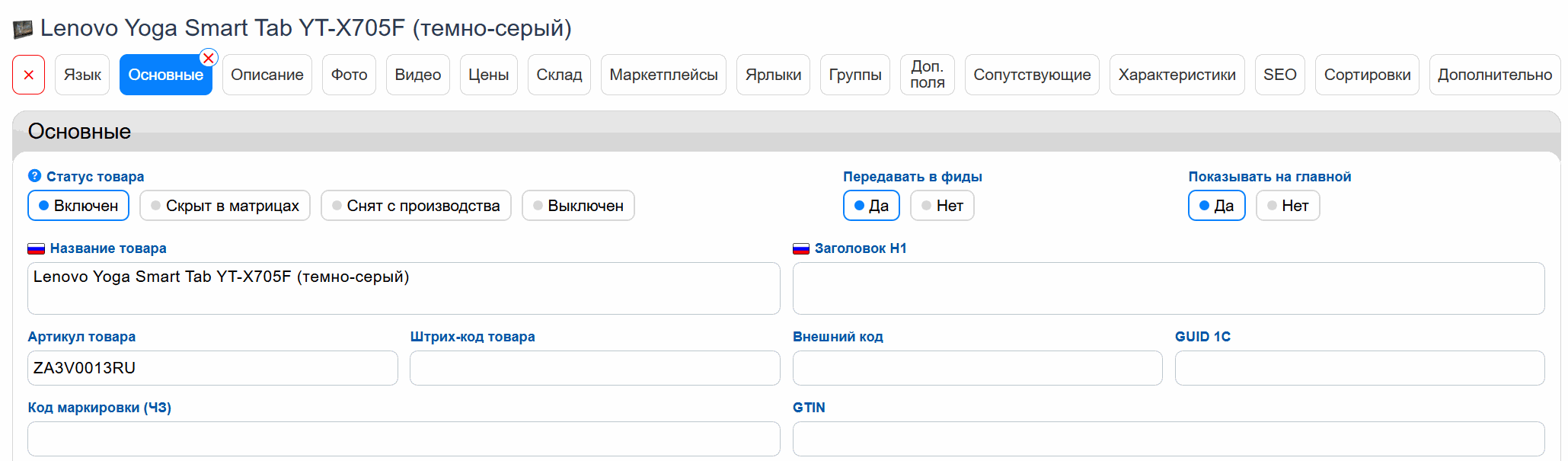The width and height of the screenshot is (1568, 461).
Task: Set status to Скрыт в матрицах
Action: (225, 206)
